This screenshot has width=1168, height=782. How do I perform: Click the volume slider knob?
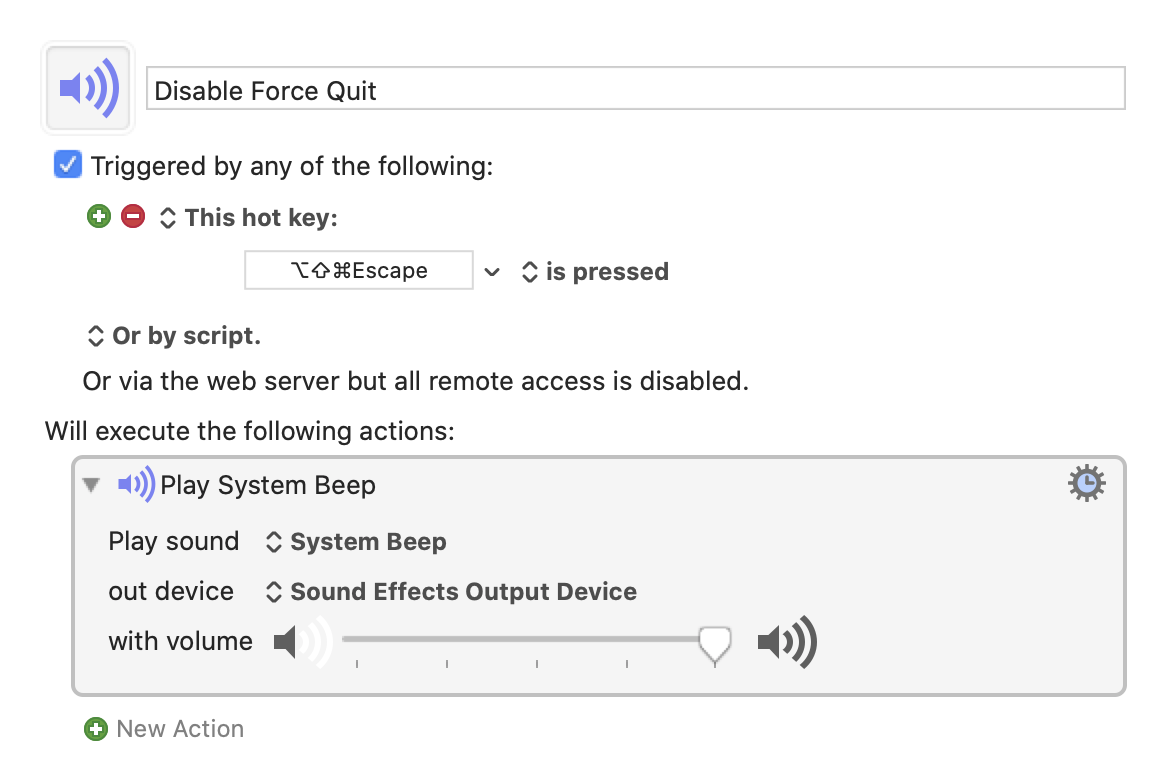714,644
